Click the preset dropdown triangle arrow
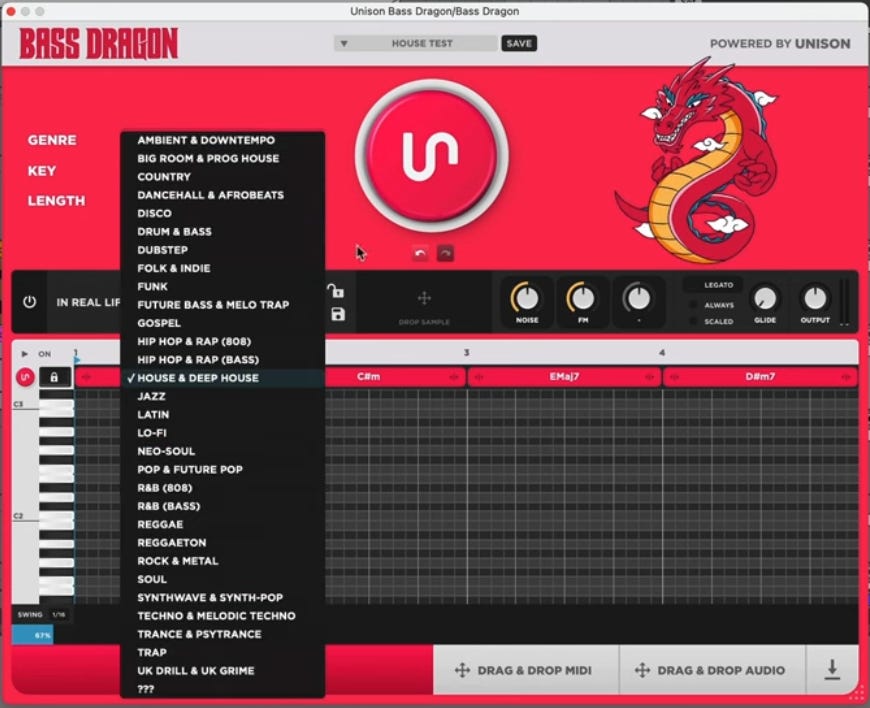 tap(344, 43)
